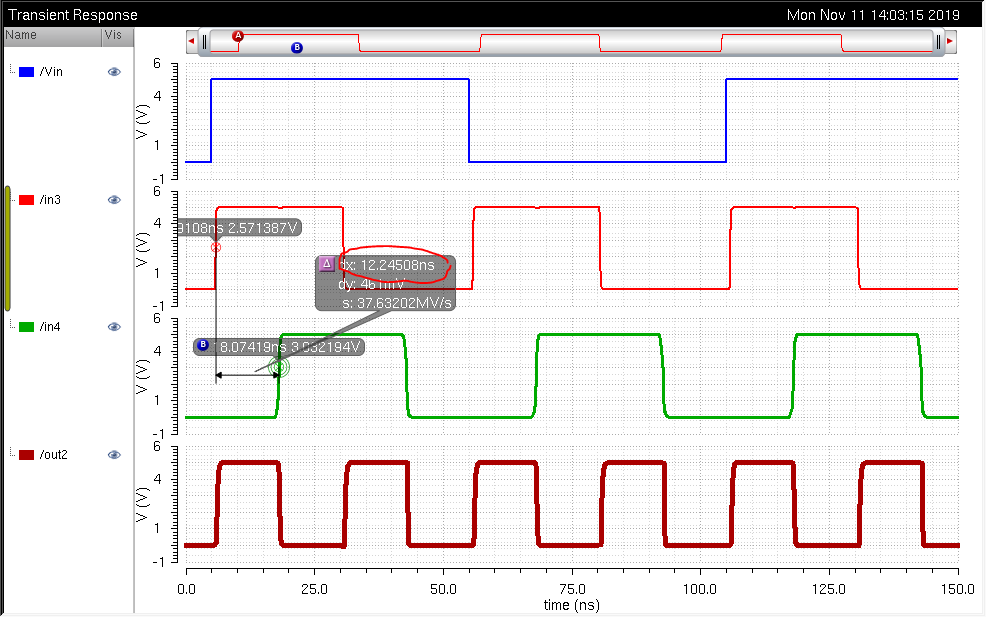986x617 pixels.
Task: Click the Transient Response title
Action: 72,14
